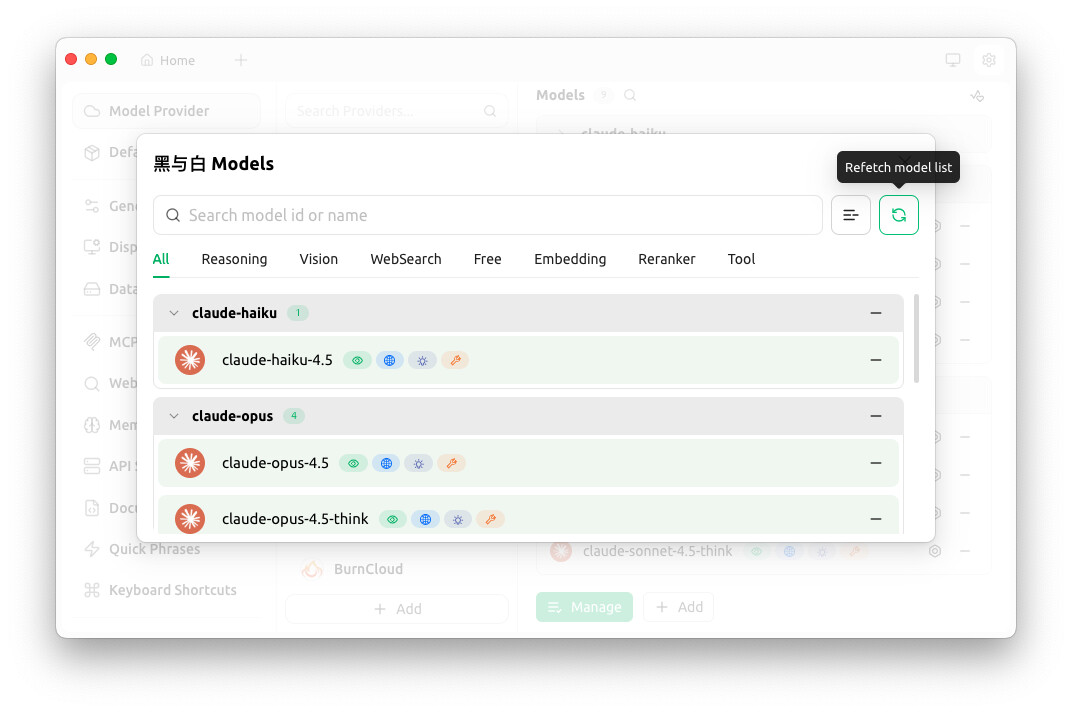Open Keyboard Shortcuts in the settings sidebar

pyautogui.click(x=166, y=590)
